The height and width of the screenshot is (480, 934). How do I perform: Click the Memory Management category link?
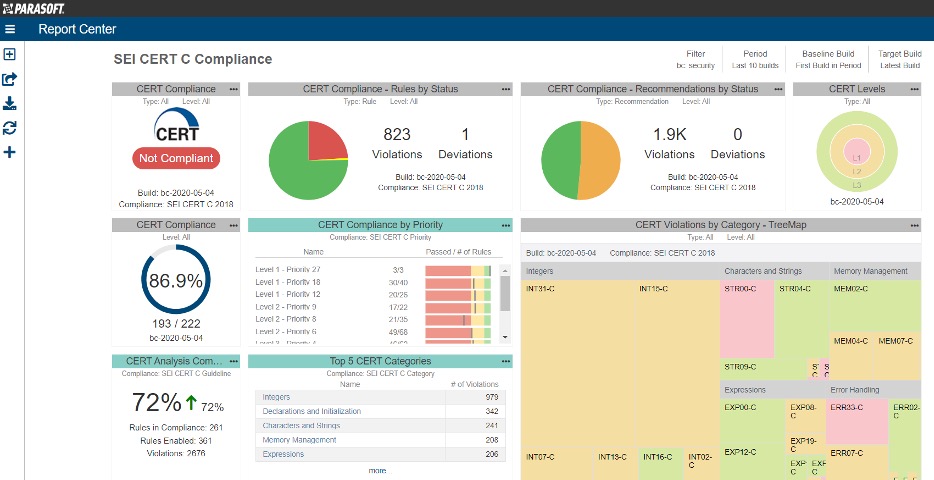[x=299, y=440]
